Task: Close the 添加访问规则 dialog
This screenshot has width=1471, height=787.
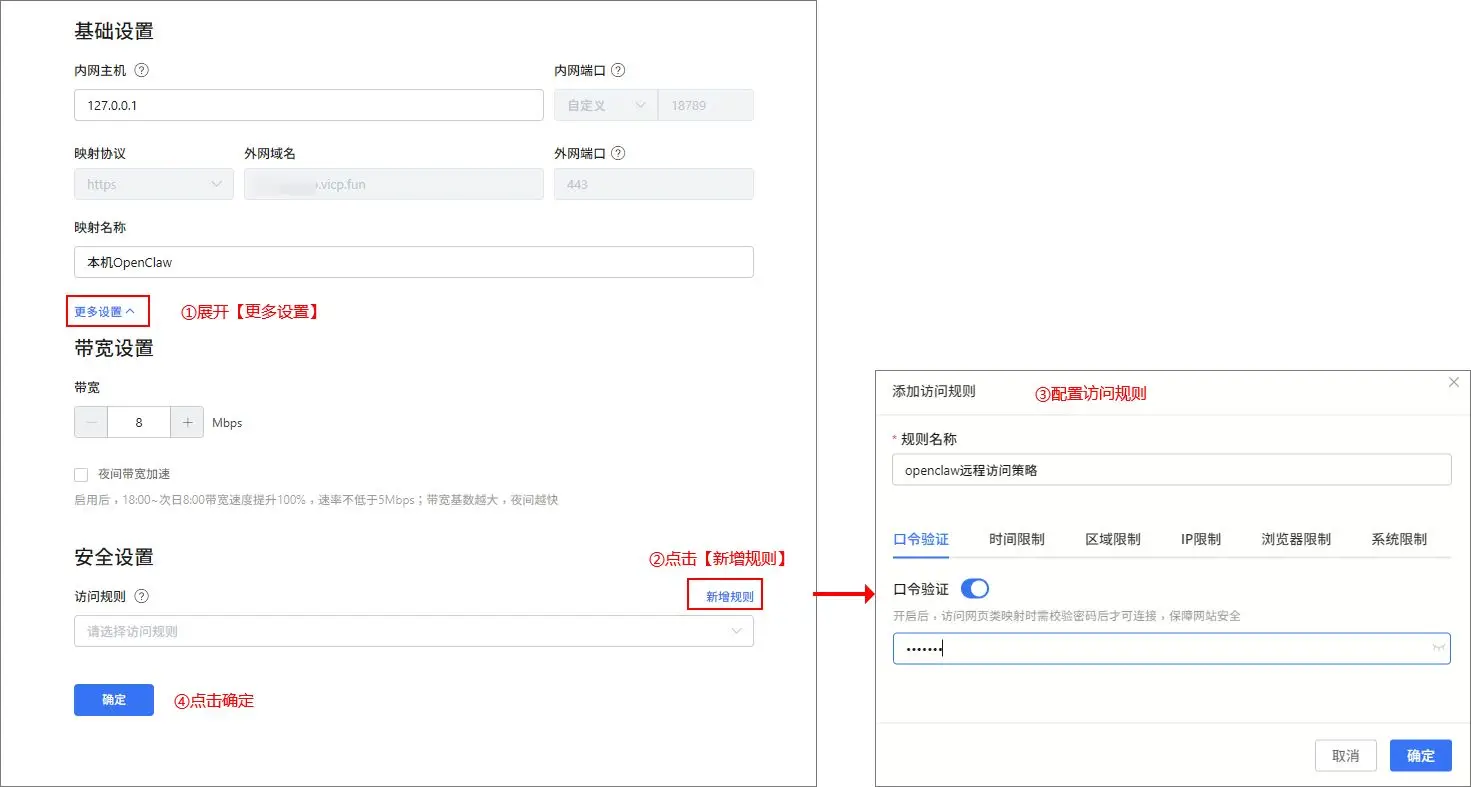Action: (1454, 382)
